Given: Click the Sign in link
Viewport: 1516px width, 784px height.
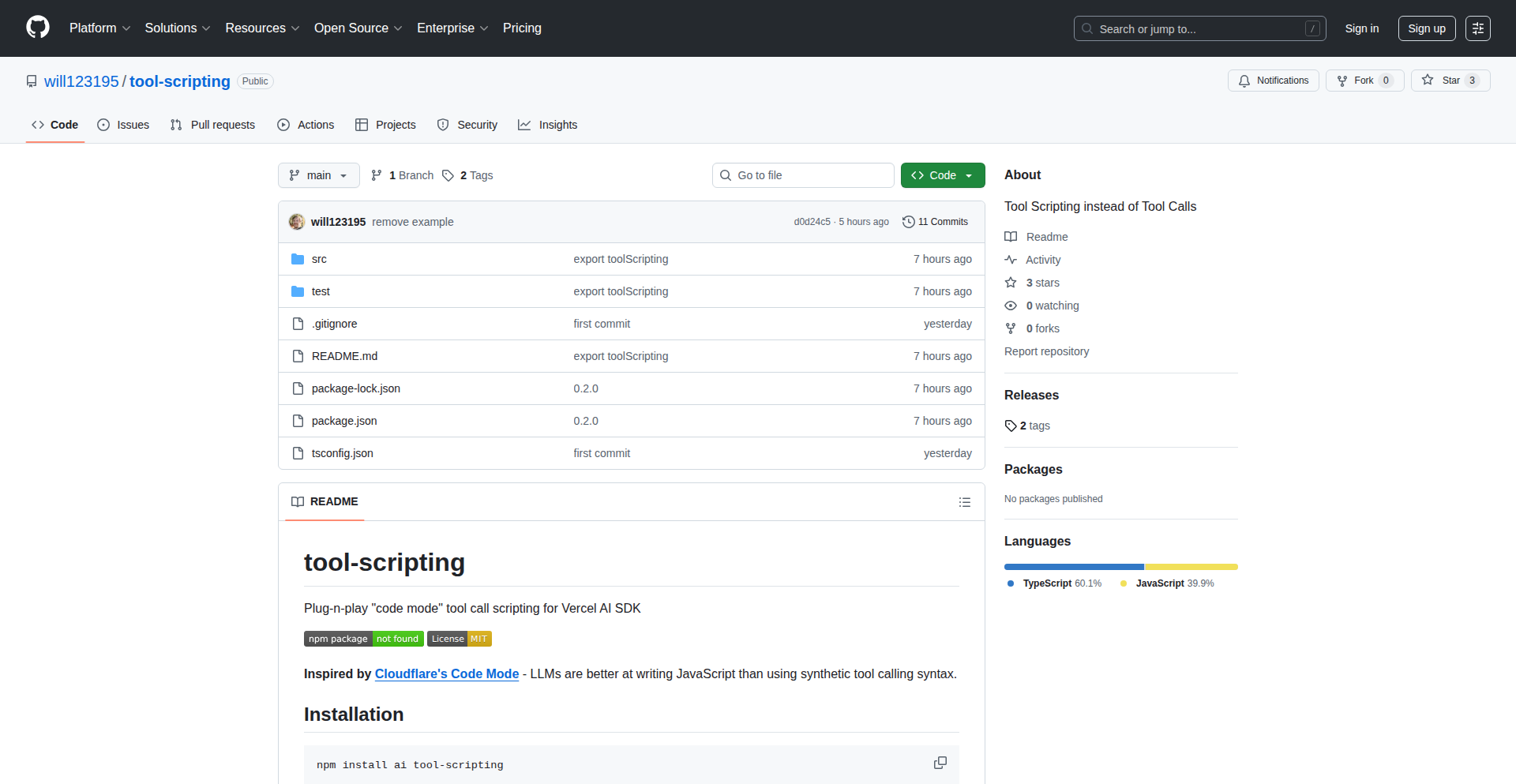Looking at the screenshot, I should point(1362,28).
